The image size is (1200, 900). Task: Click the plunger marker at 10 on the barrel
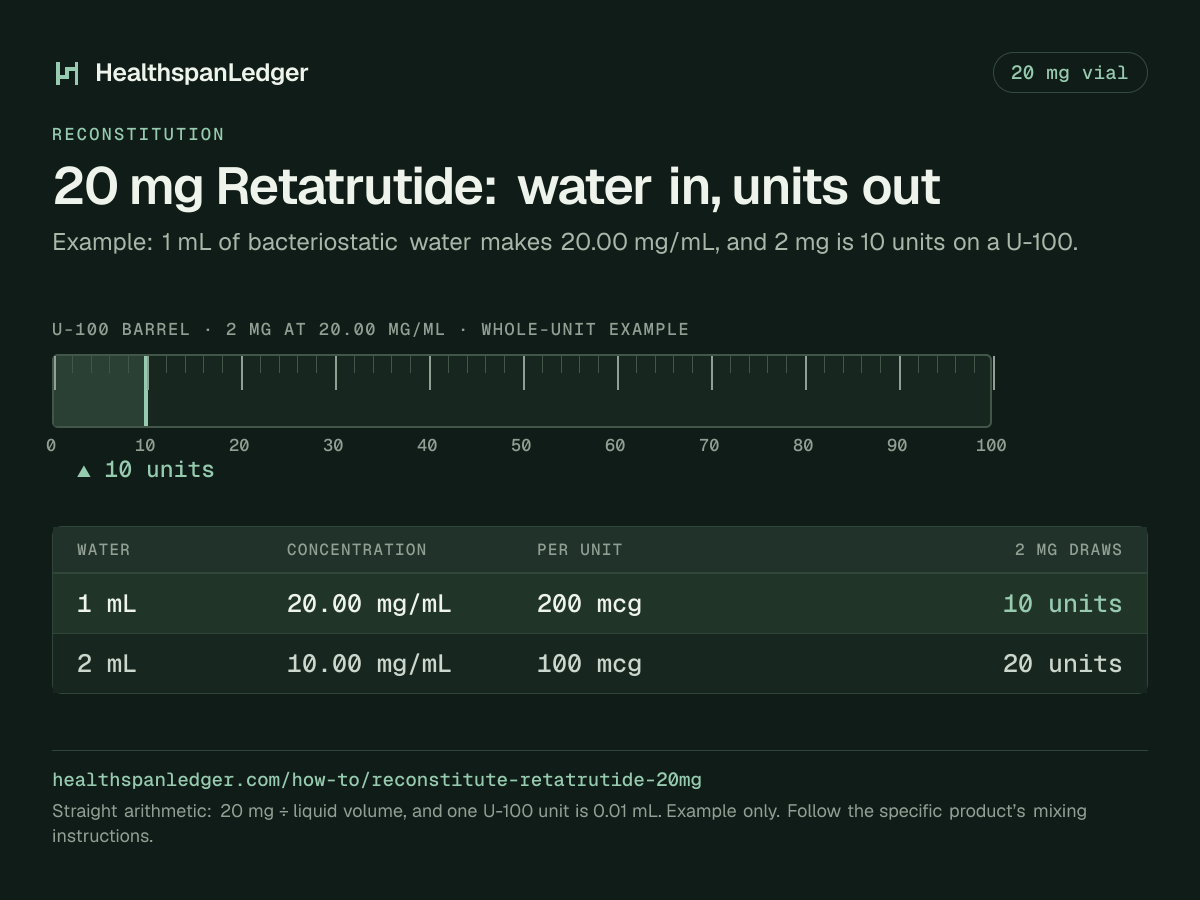[x=146, y=391]
